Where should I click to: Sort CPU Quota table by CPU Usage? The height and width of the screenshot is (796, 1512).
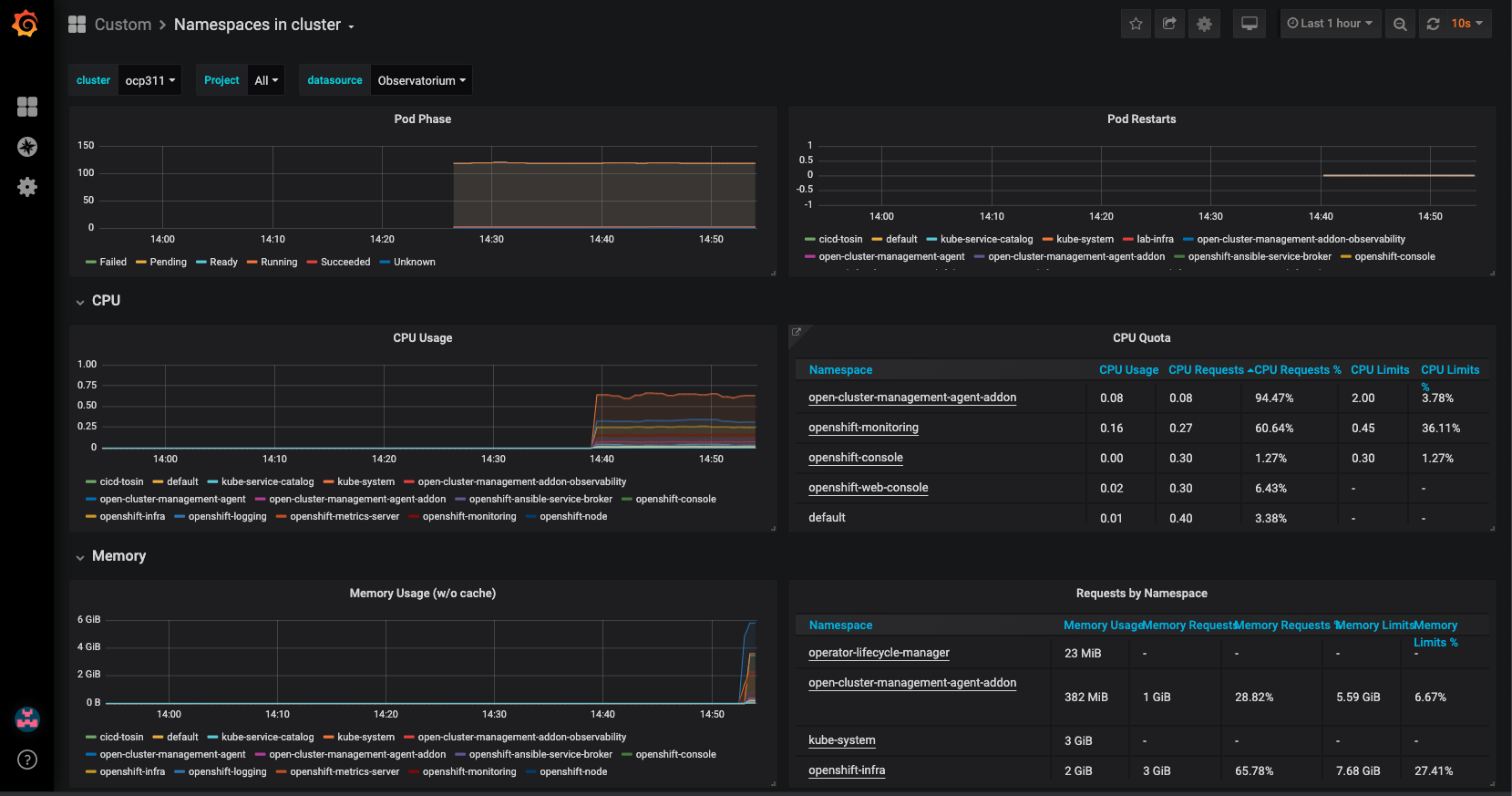point(1128,370)
